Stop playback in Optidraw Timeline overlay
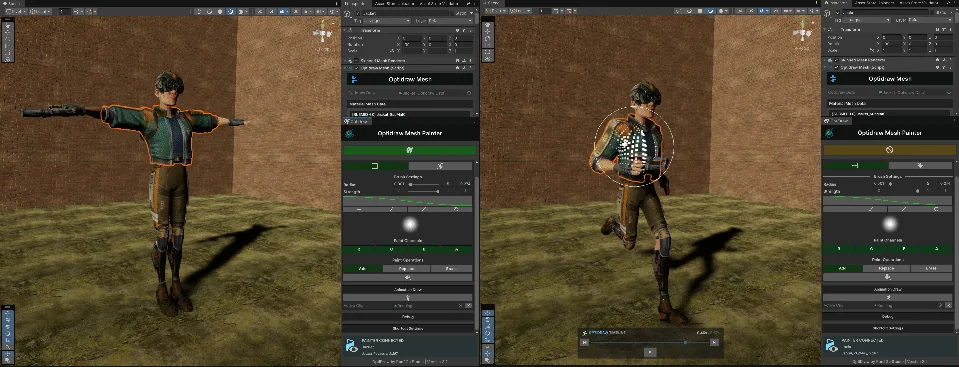 coord(650,352)
